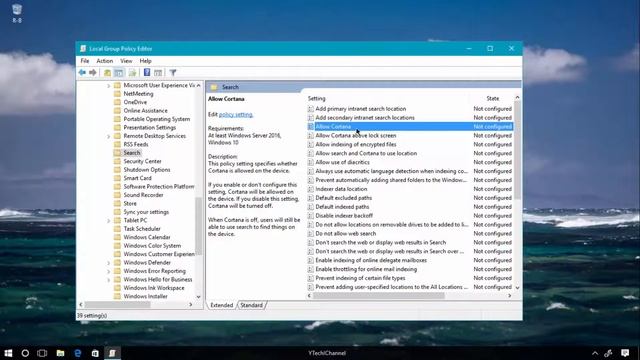
Task: Switch to the Standard tab
Action: pyautogui.click(x=251, y=305)
